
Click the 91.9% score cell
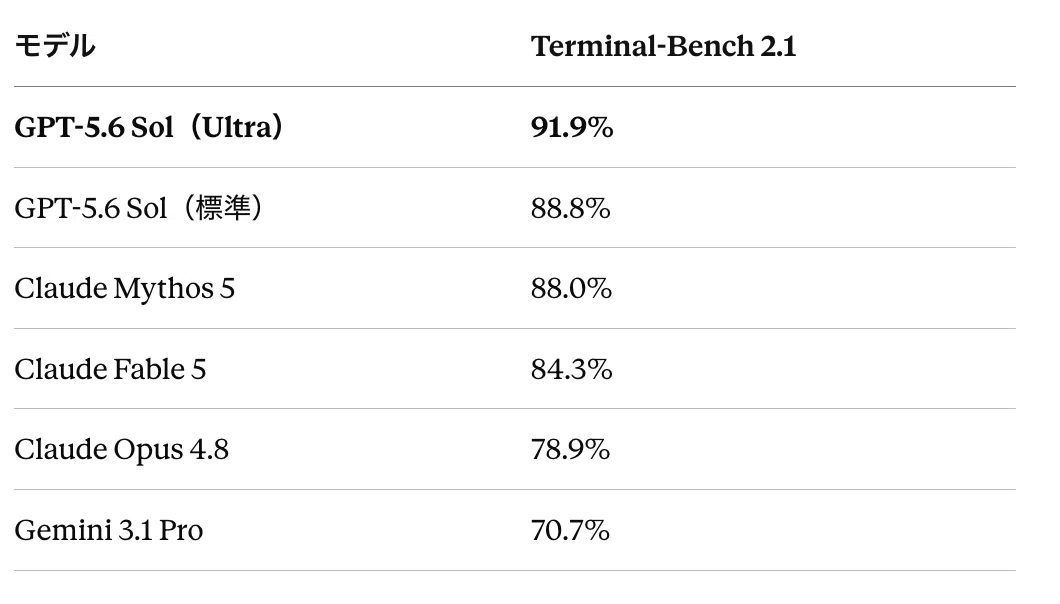click(572, 126)
